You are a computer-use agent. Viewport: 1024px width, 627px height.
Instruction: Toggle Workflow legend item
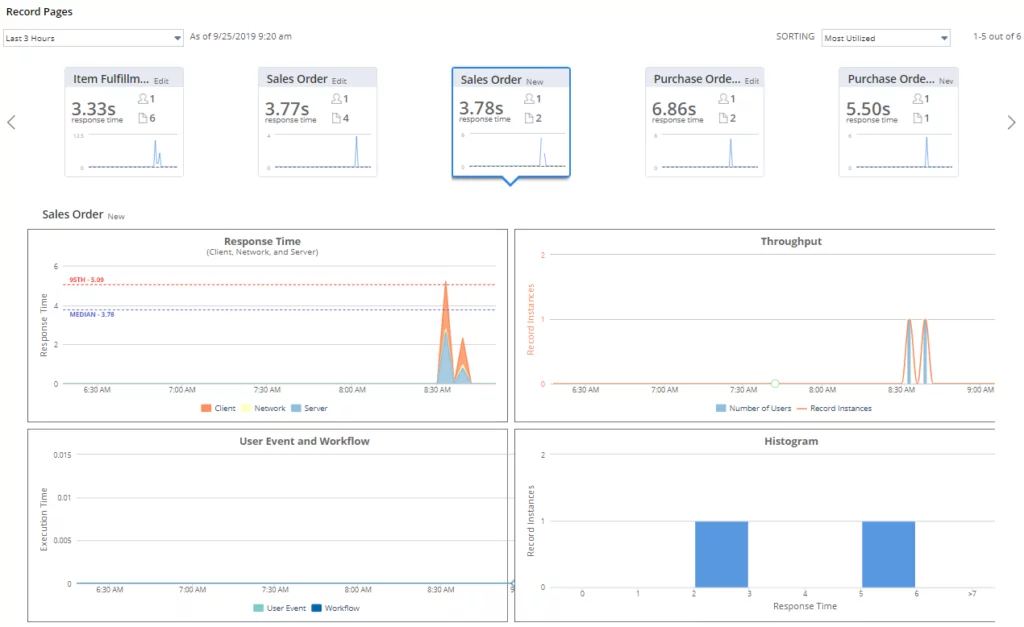pyautogui.click(x=336, y=608)
